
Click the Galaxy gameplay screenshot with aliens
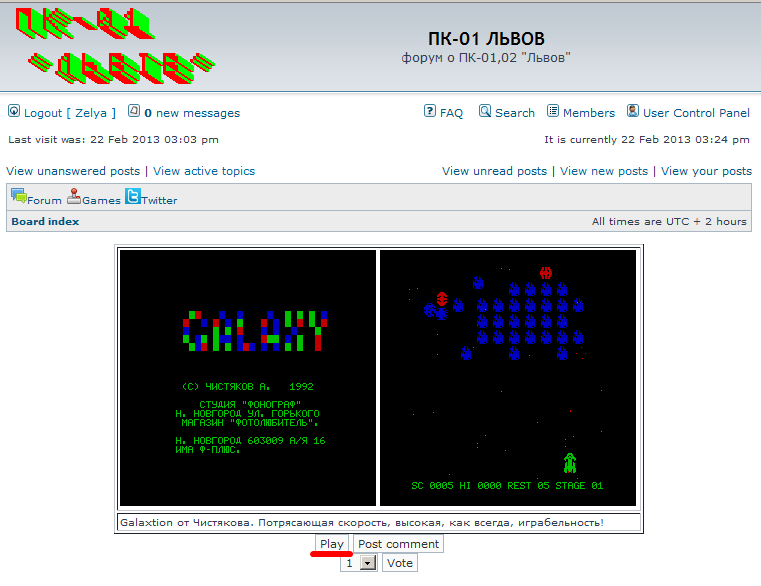[508, 378]
